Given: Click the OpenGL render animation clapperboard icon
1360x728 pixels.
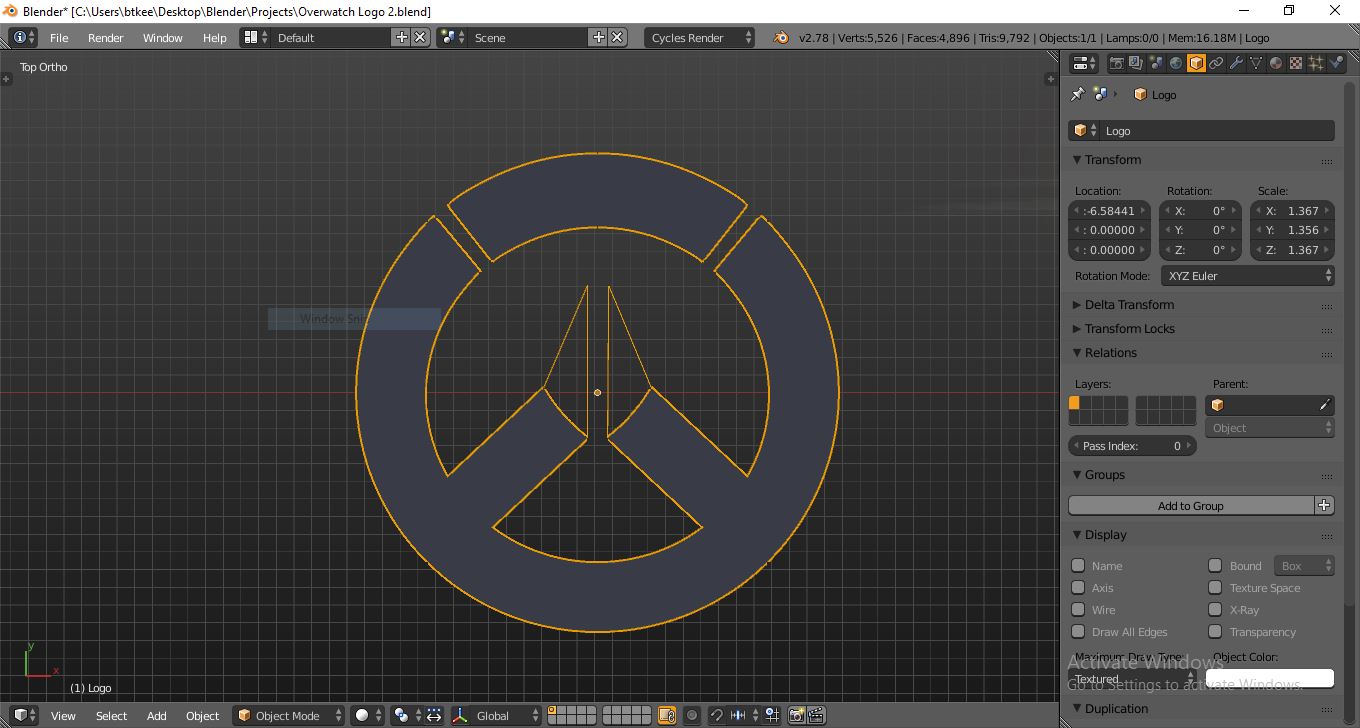Looking at the screenshot, I should pos(816,715).
